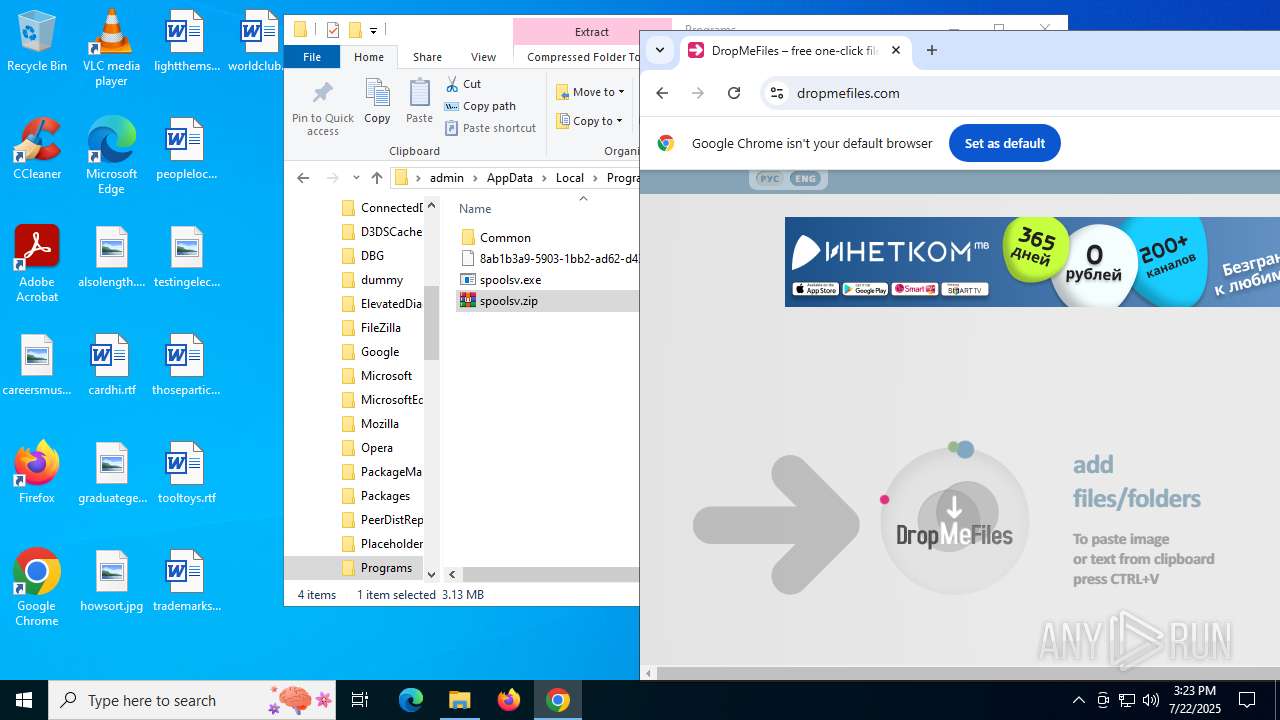Click the volume icon in system tray
Image resolution: width=1280 pixels, height=720 pixels.
pos(1150,700)
